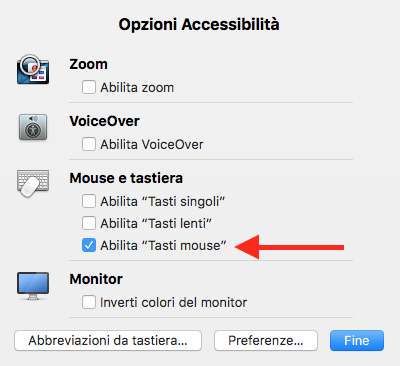Click the "Monitor" section heading
Viewport: 400px width, 366px height.
pos(96,279)
